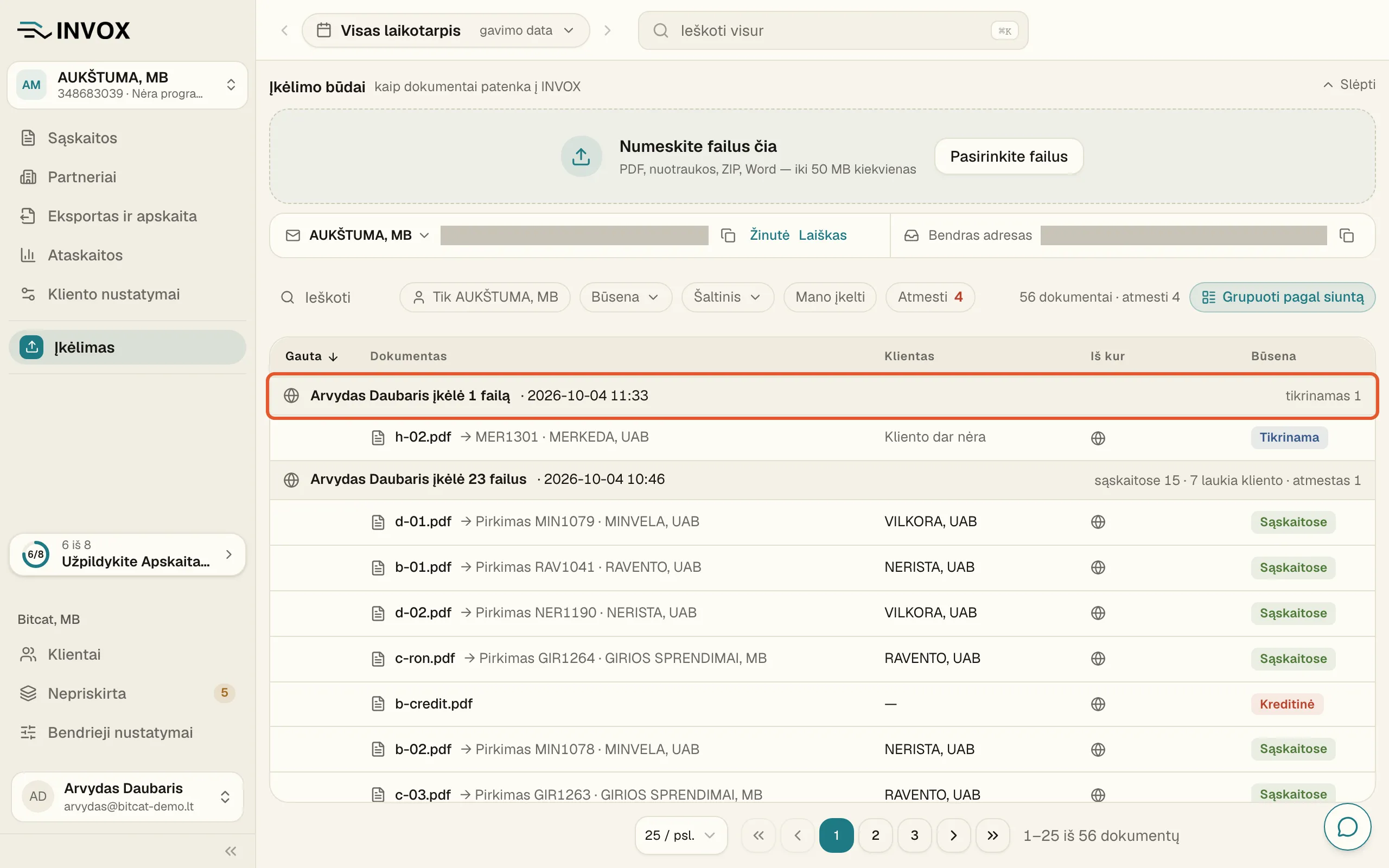Screen dimensions: 1389x868
Task: Click the Žinutė link
Action: 769,235
